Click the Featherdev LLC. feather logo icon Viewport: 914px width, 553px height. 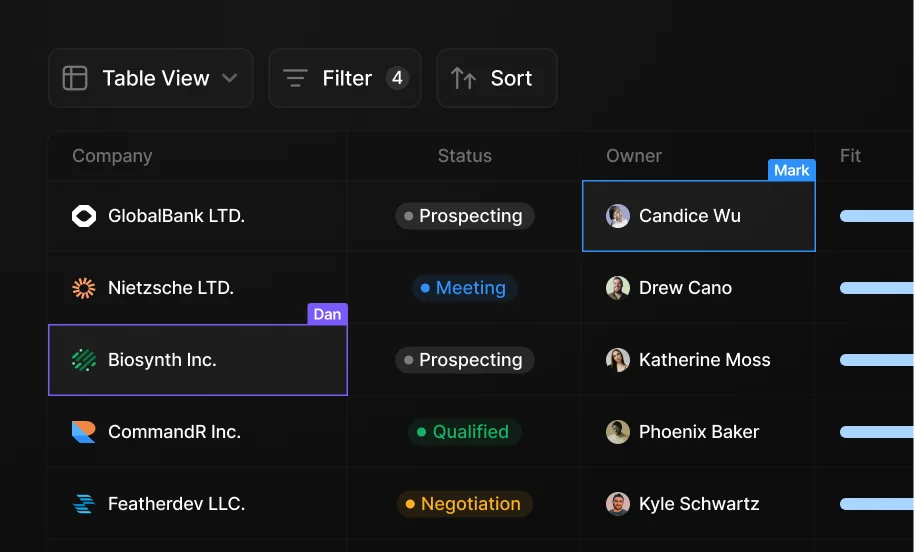click(84, 504)
